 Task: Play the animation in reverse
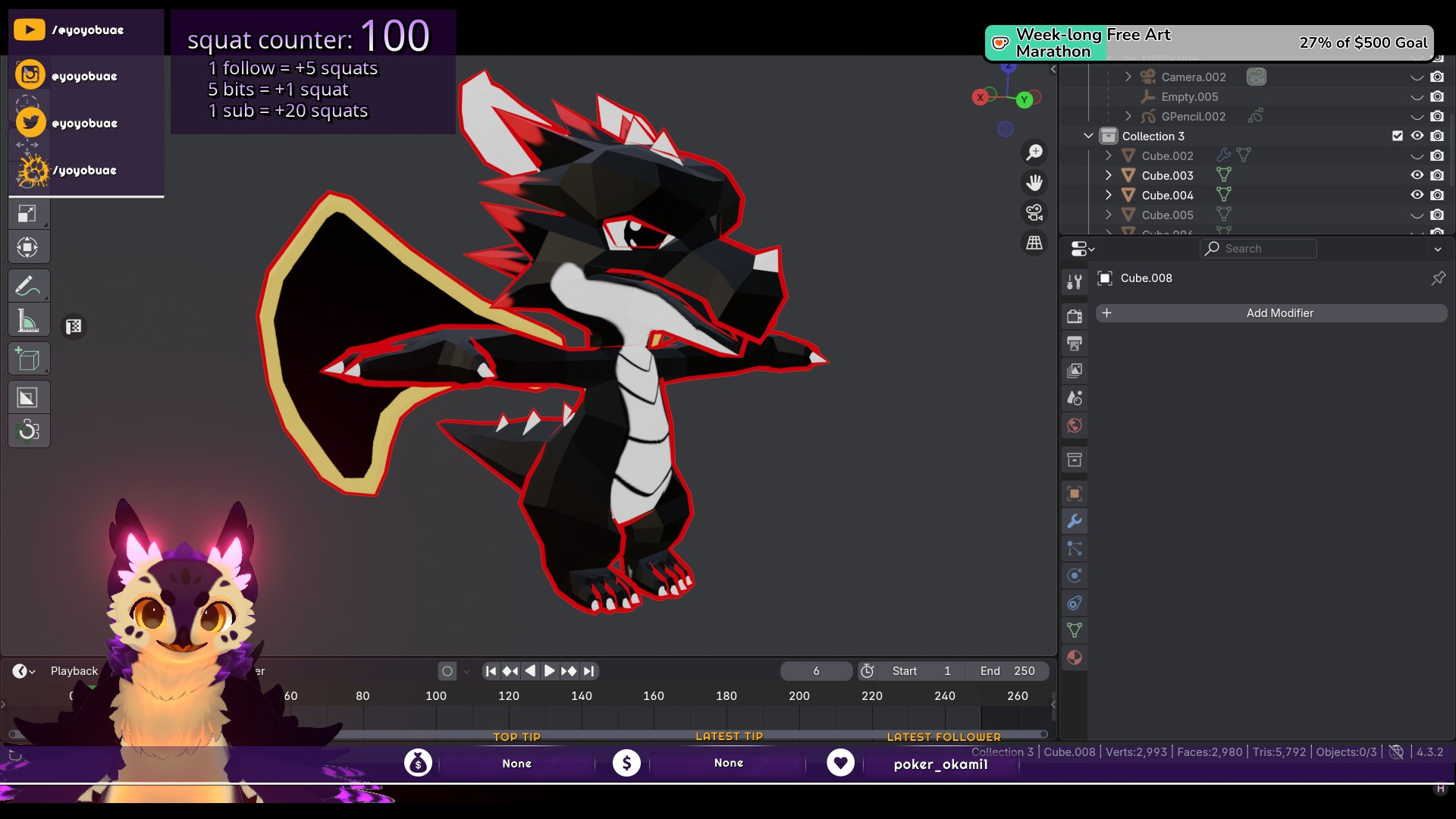[x=530, y=671]
